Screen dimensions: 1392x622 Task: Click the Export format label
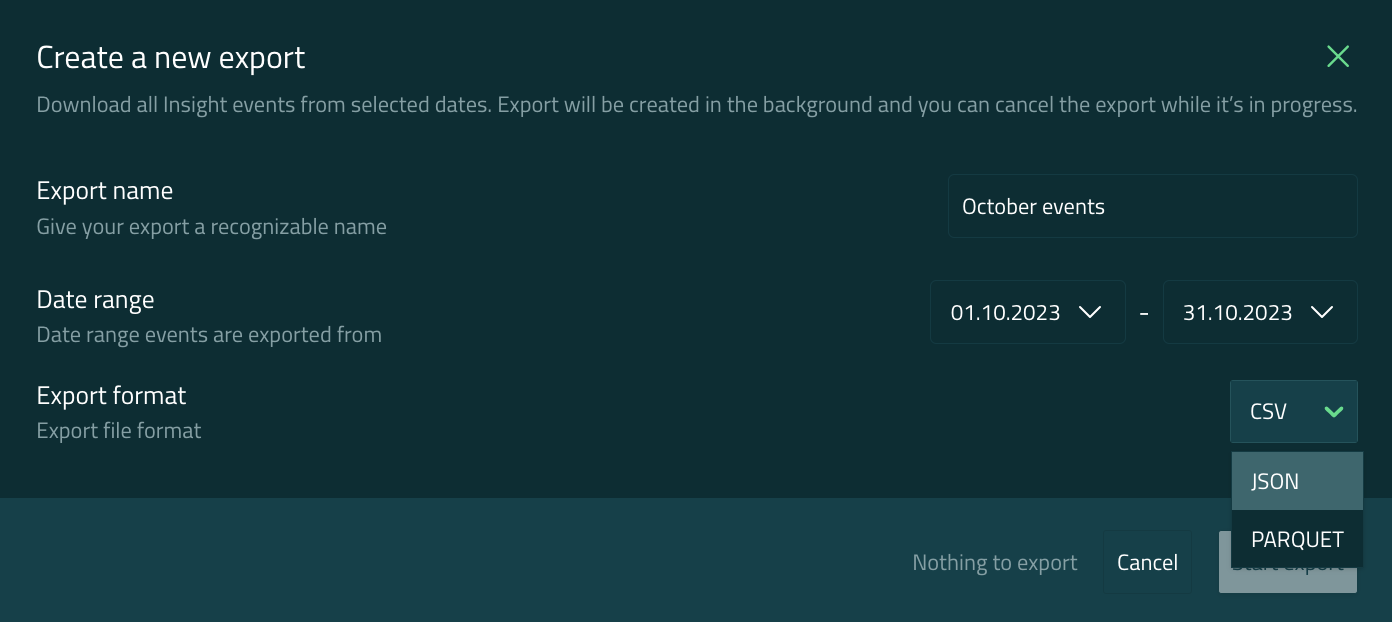click(x=111, y=396)
